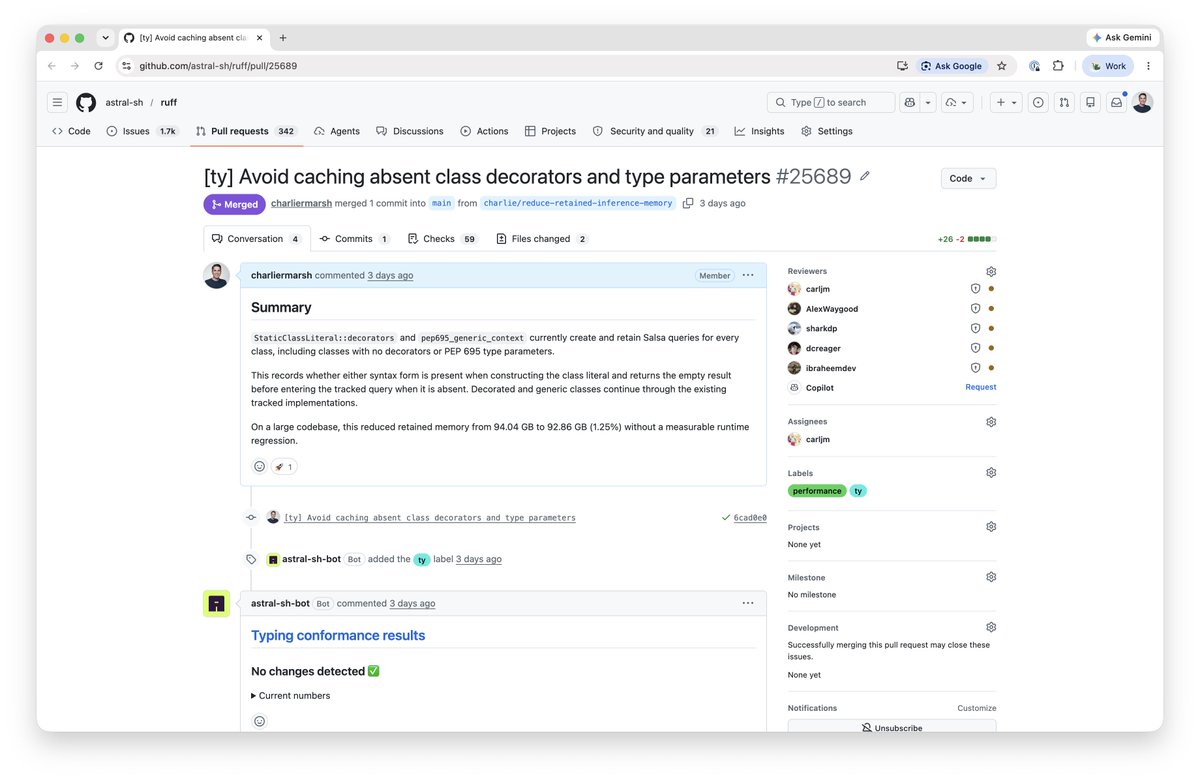This screenshot has width=1200, height=780.
Task: Copy the branch name with the copy icon
Action: click(688, 203)
